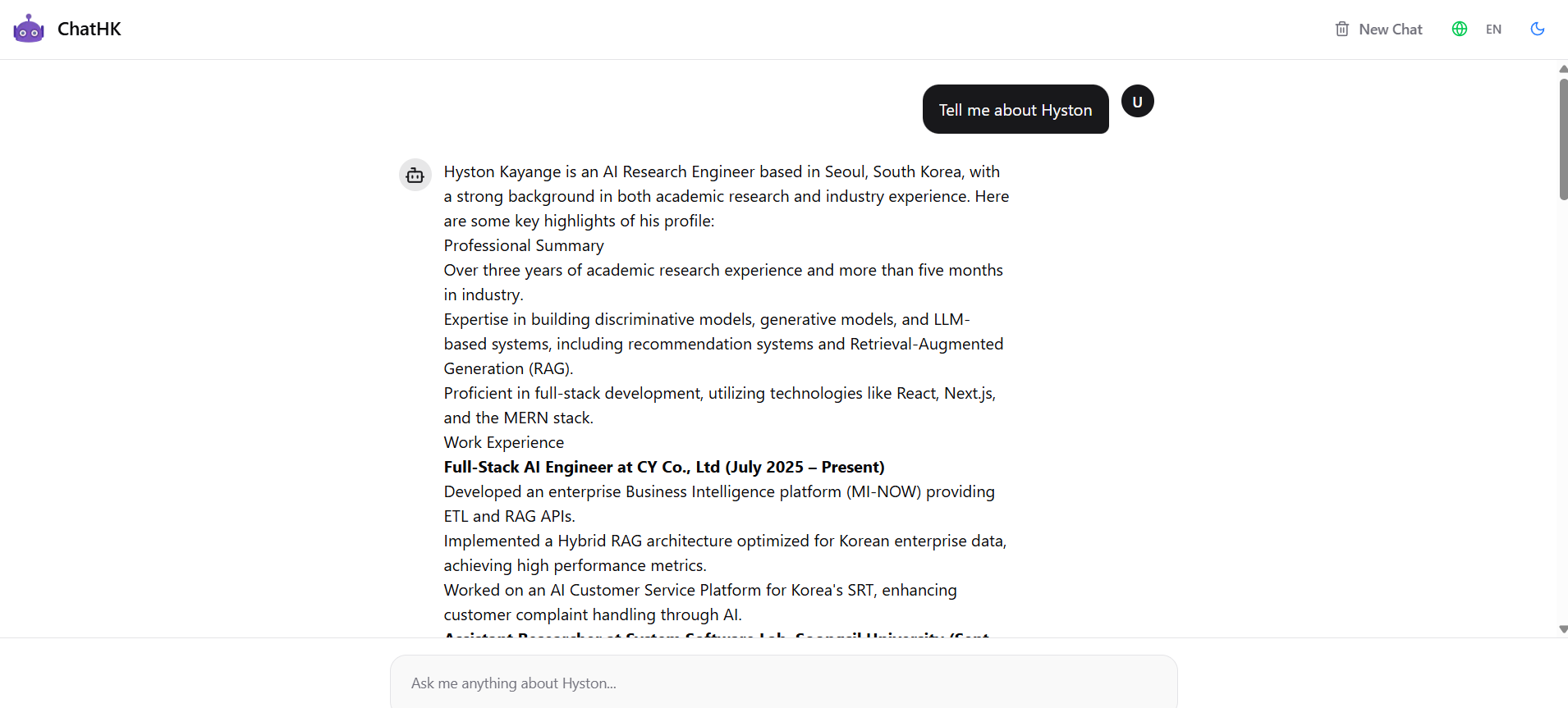Click the 'Work Experience' line

504,443
